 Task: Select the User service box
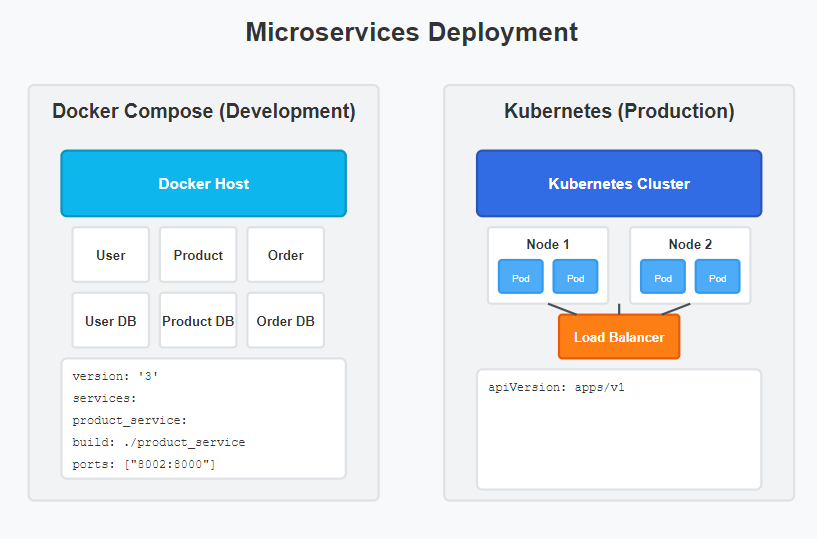click(x=110, y=255)
